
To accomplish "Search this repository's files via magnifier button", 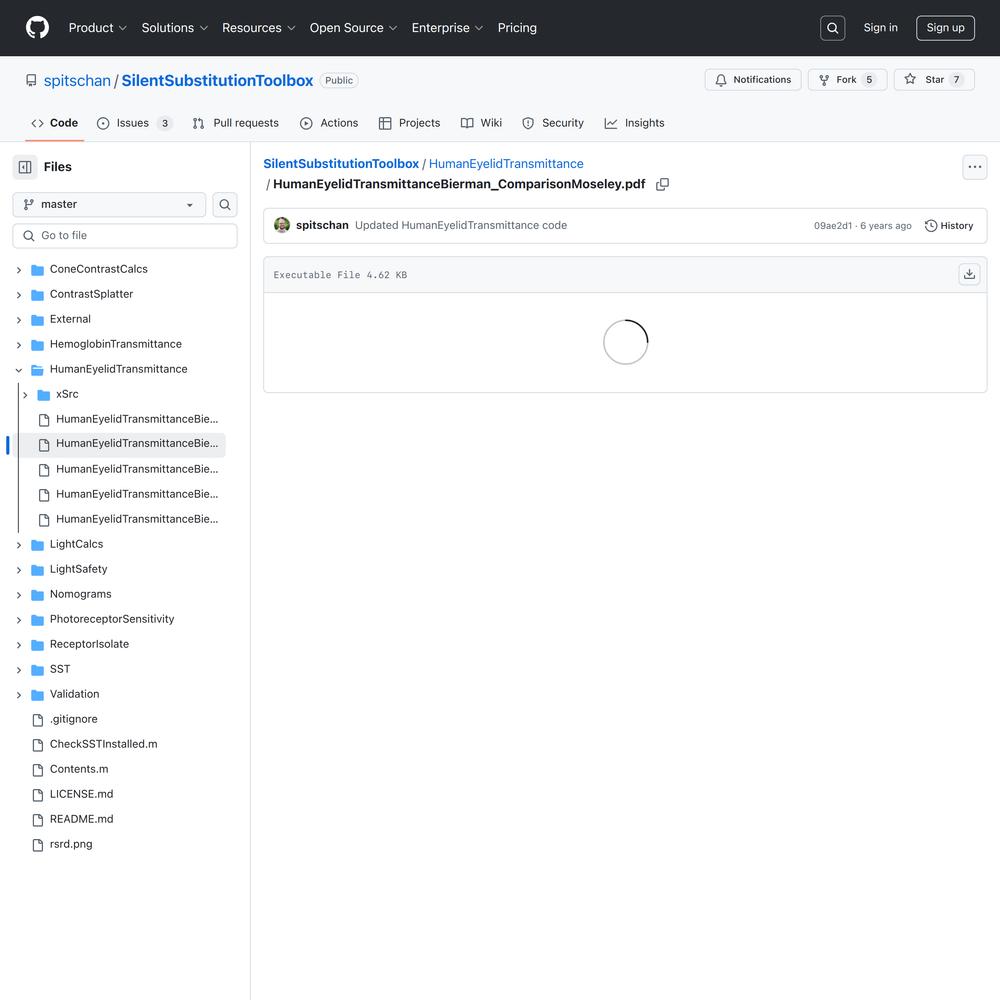I will pyautogui.click(x=224, y=205).
